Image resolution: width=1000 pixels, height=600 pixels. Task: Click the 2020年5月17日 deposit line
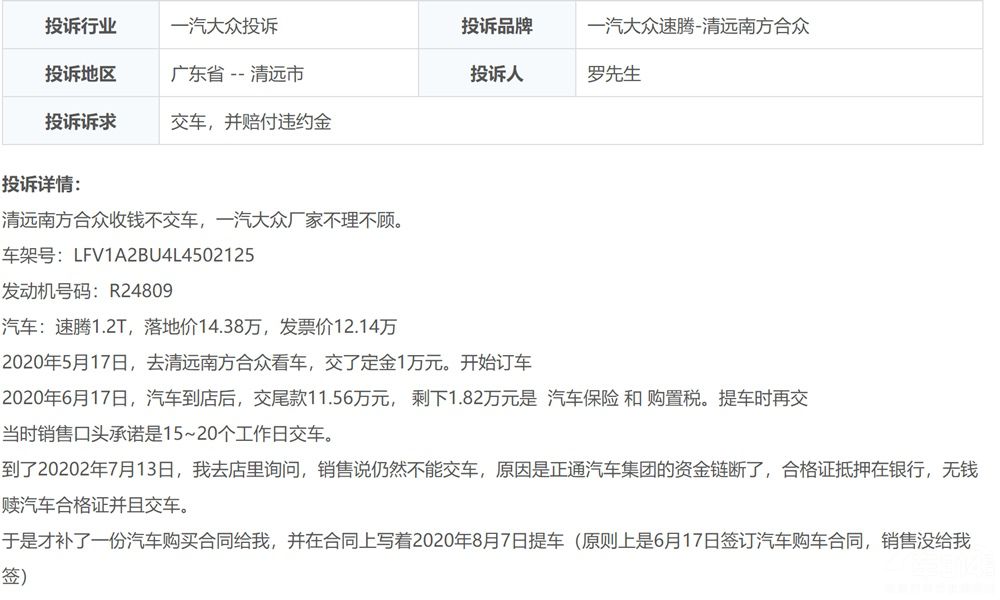click(267, 362)
